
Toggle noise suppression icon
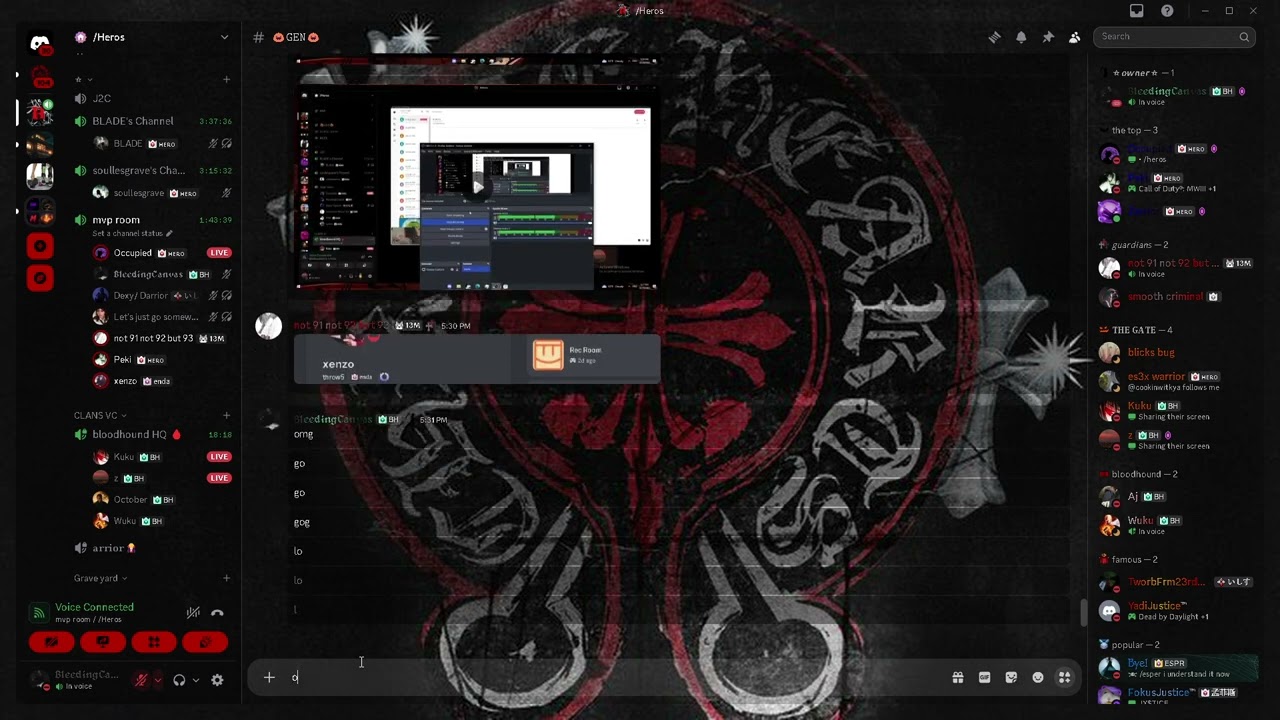point(193,612)
